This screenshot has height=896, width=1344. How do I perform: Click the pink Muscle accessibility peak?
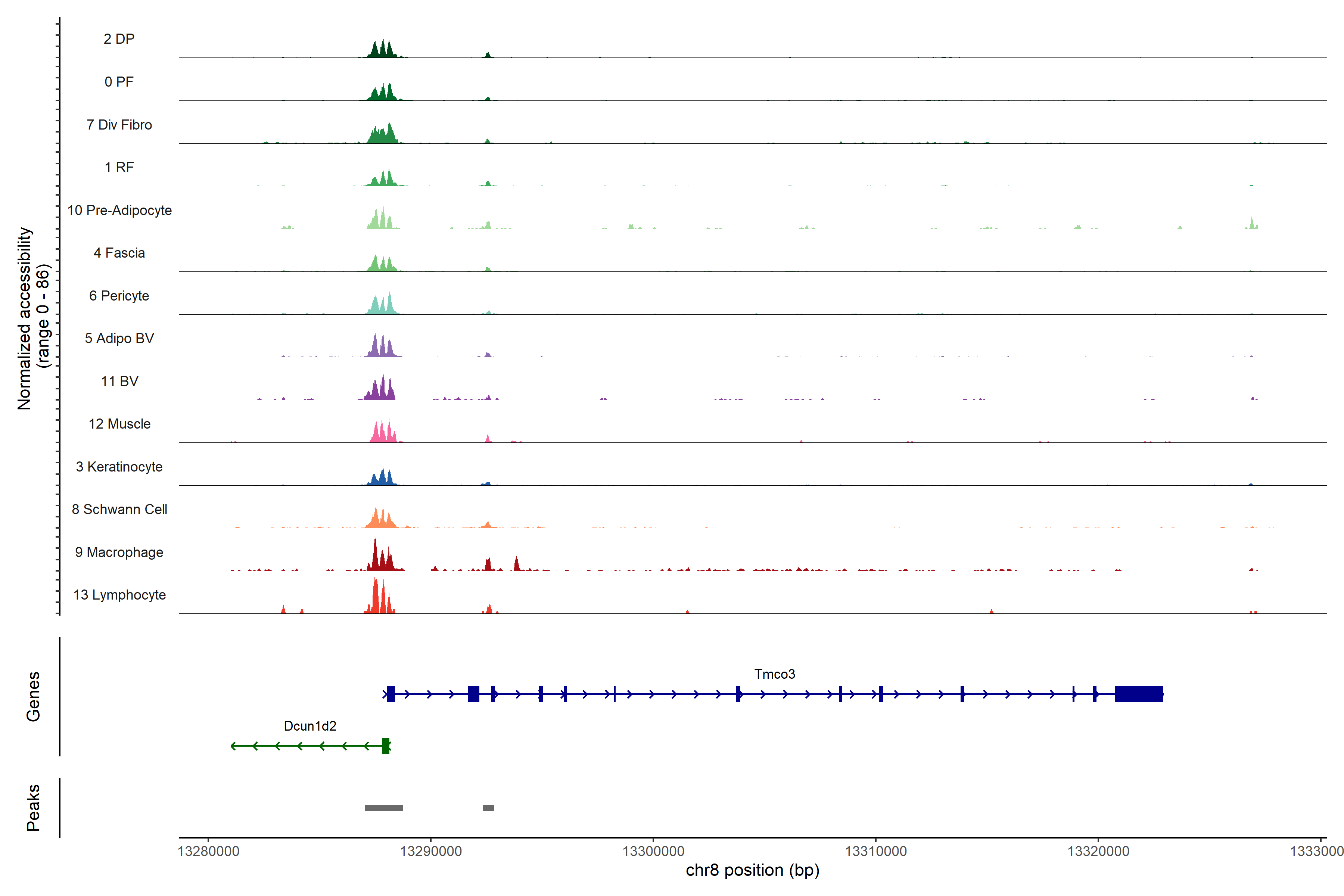[x=382, y=434]
